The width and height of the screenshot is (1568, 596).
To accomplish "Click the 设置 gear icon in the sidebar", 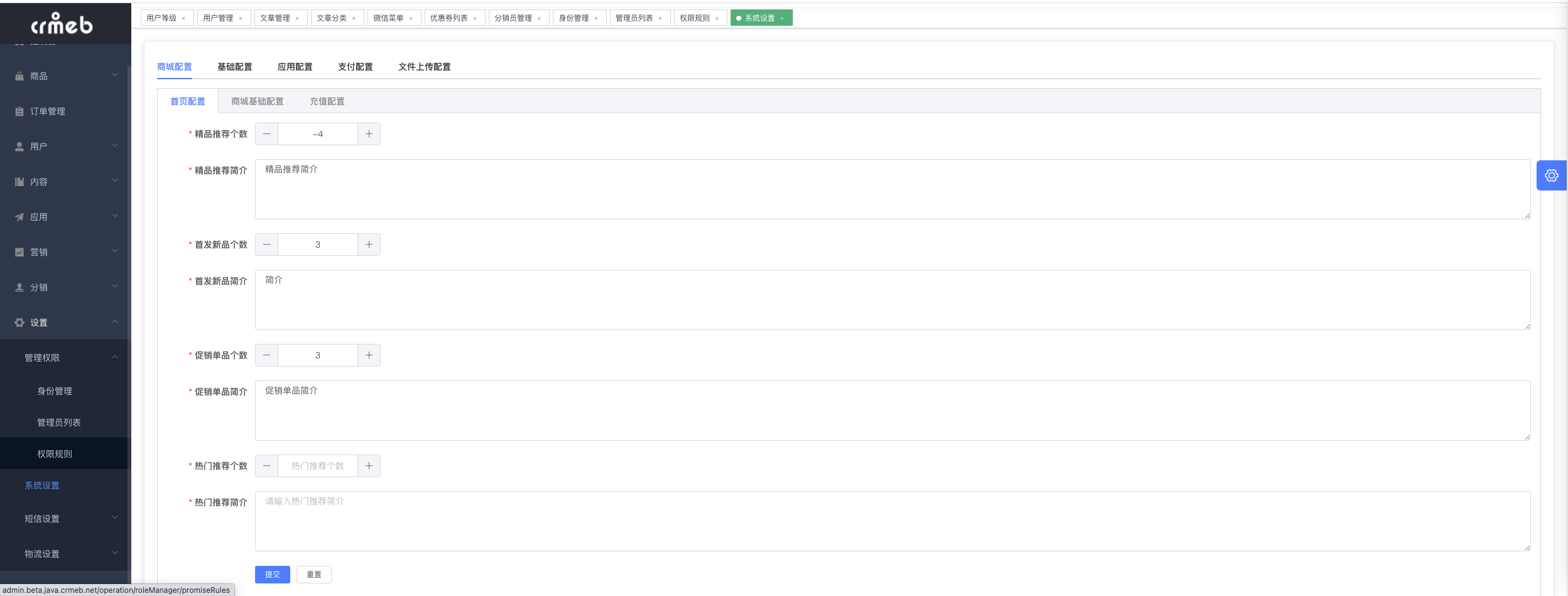I will (x=19, y=323).
